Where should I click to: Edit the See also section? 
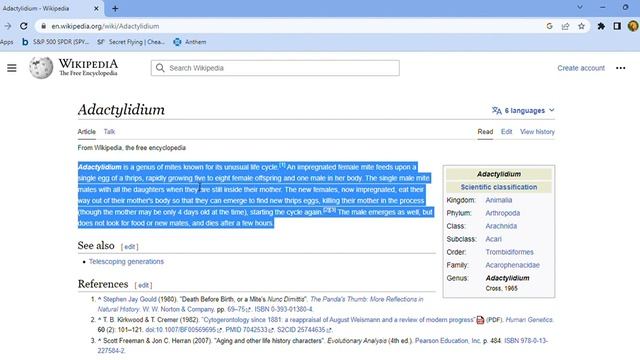pyautogui.click(x=129, y=247)
